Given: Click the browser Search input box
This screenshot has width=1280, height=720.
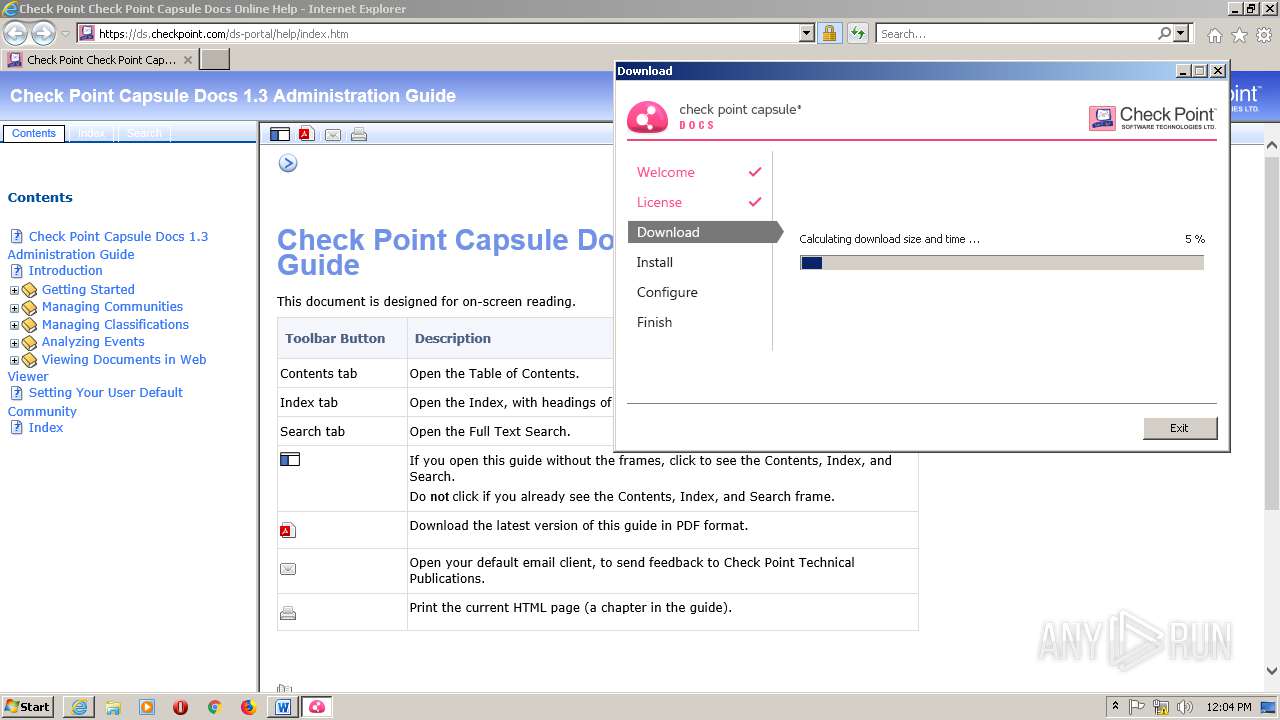Looking at the screenshot, I should click(x=1017, y=33).
